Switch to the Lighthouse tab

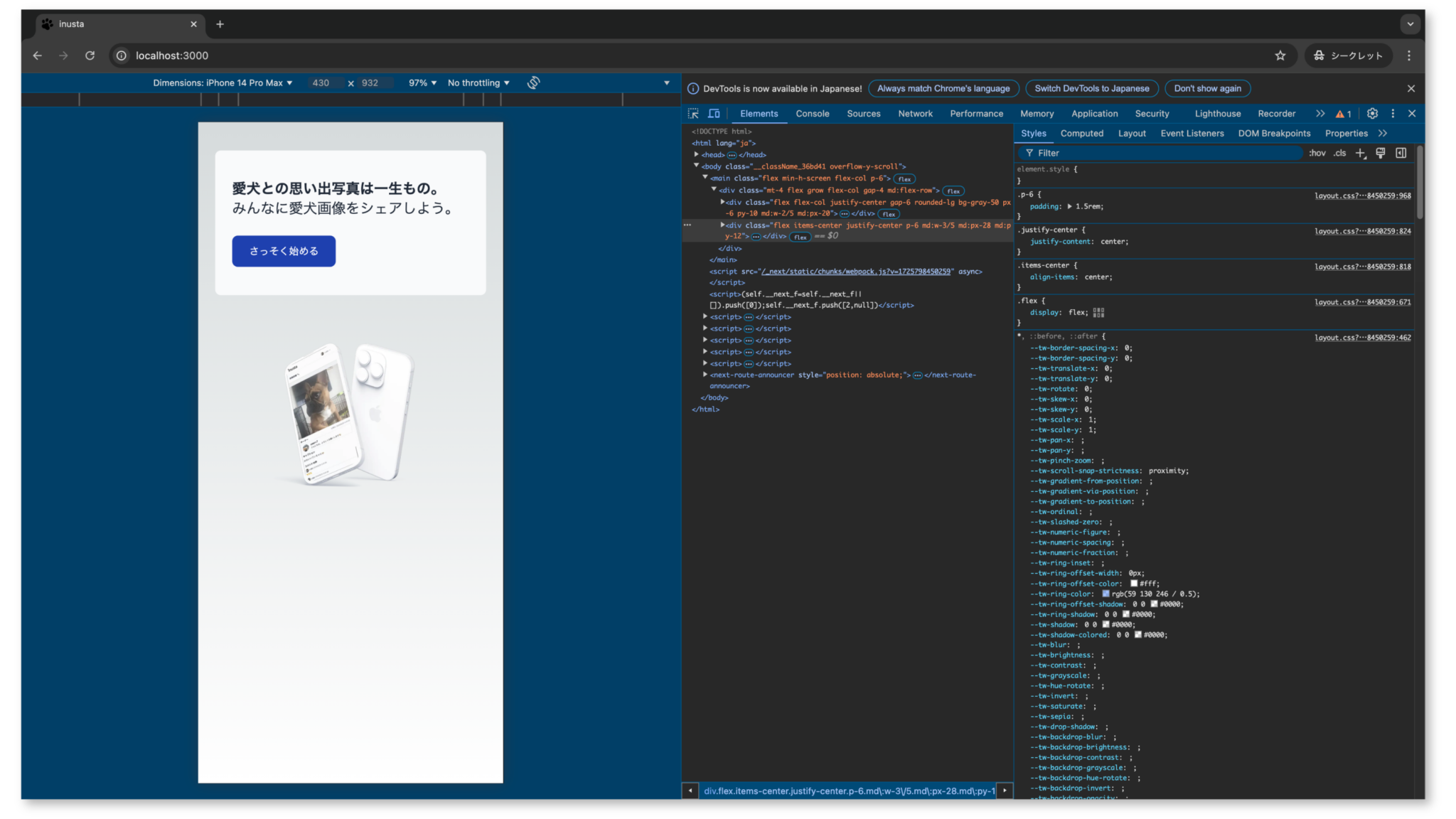(1218, 114)
